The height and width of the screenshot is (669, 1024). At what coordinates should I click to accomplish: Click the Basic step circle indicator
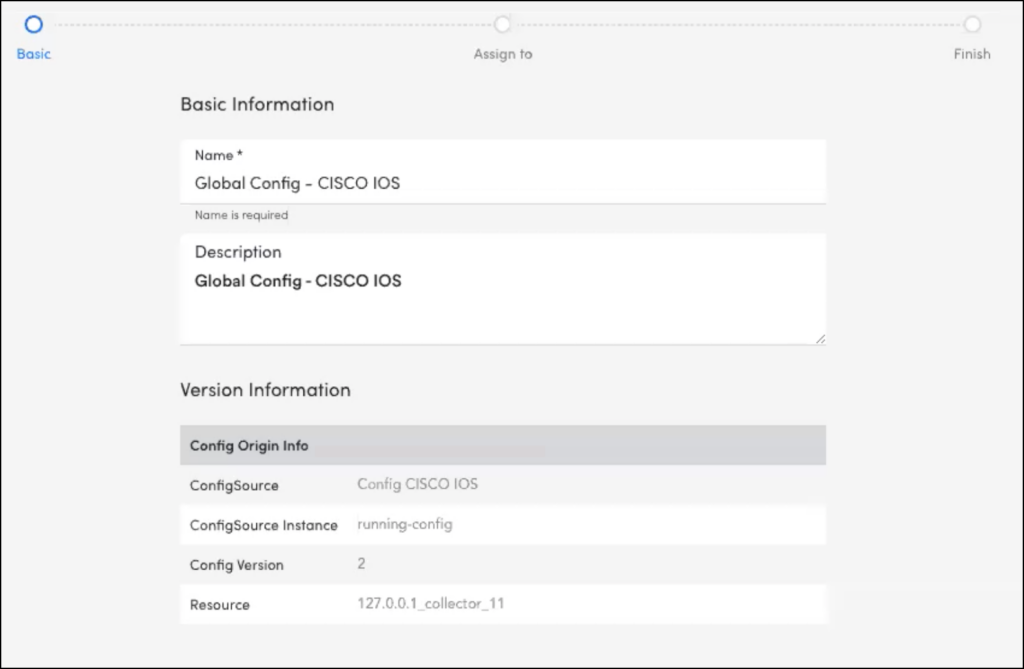click(x=34, y=24)
